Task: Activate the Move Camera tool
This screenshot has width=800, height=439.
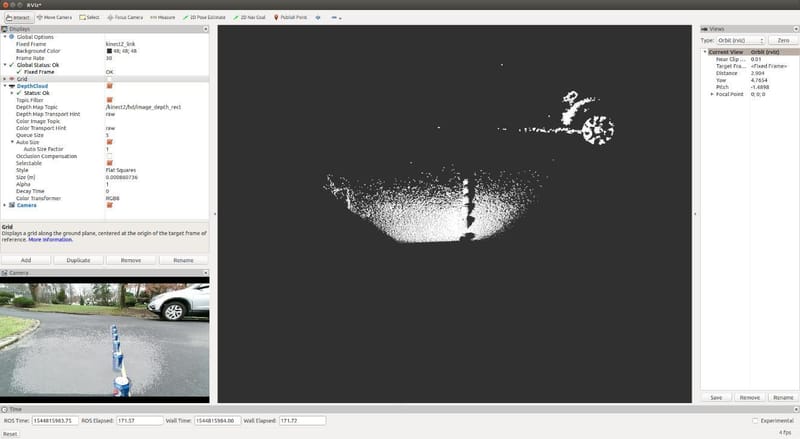Action: [x=53, y=17]
